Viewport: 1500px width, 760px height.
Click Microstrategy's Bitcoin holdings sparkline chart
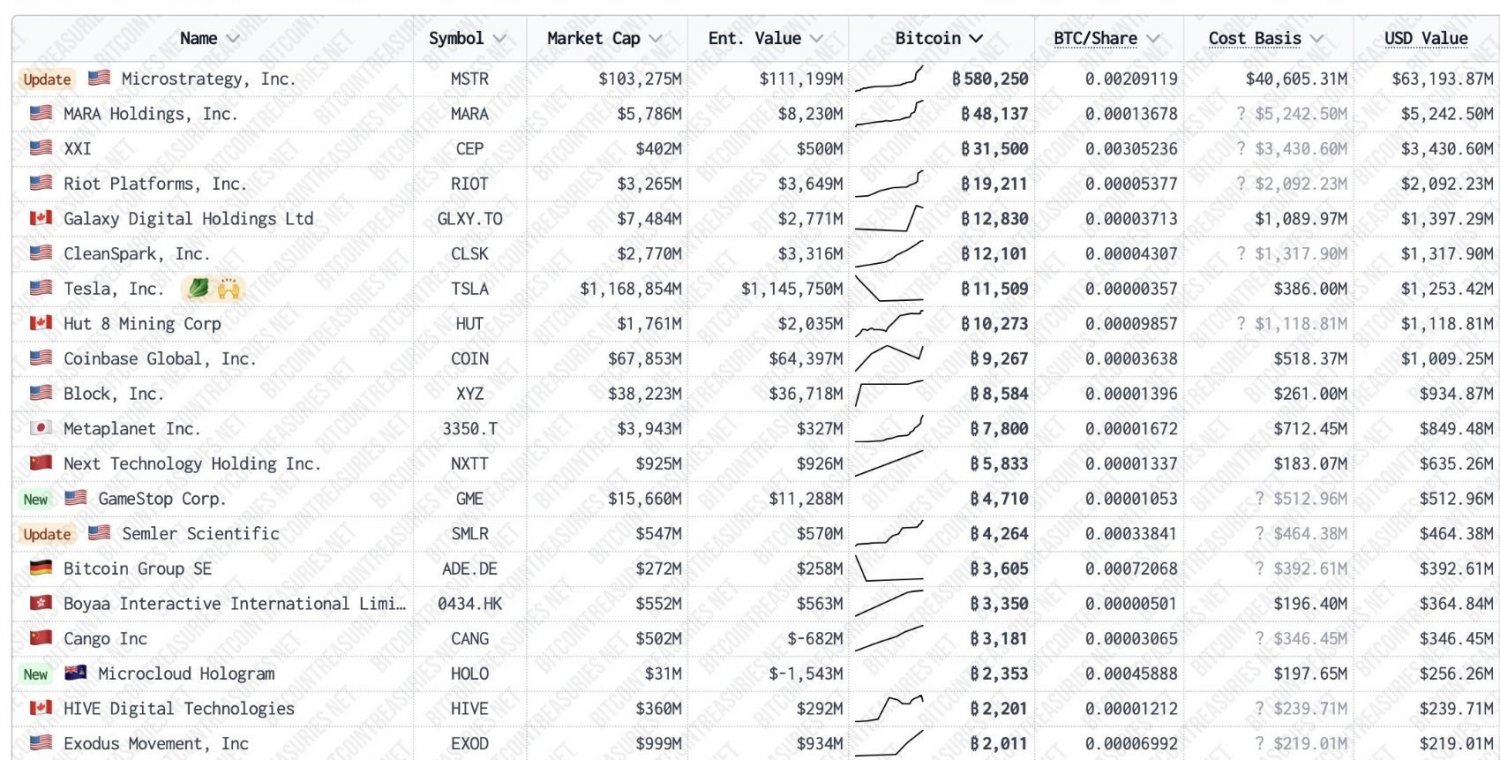(890, 78)
